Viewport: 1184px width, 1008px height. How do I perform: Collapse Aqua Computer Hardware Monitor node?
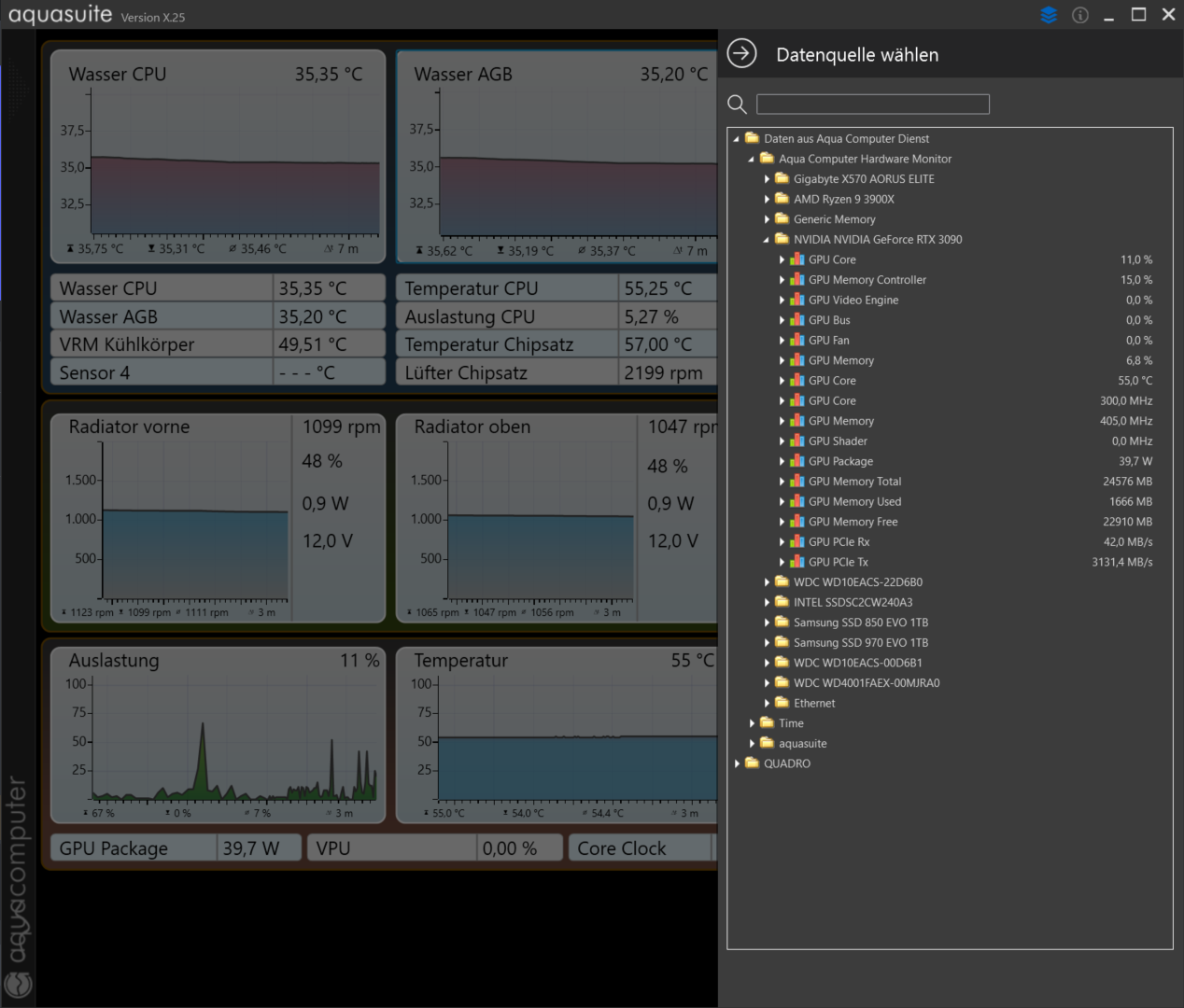tap(752, 160)
